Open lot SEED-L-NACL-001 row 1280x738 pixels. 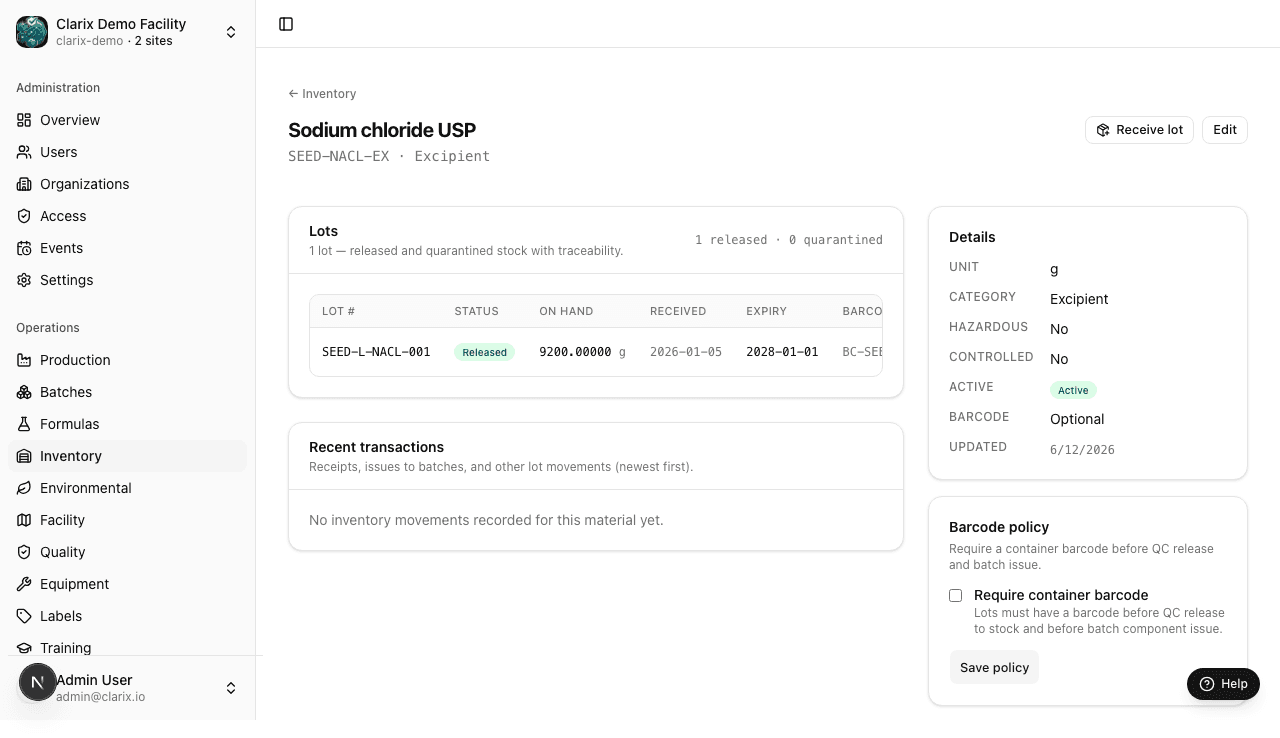(x=596, y=352)
